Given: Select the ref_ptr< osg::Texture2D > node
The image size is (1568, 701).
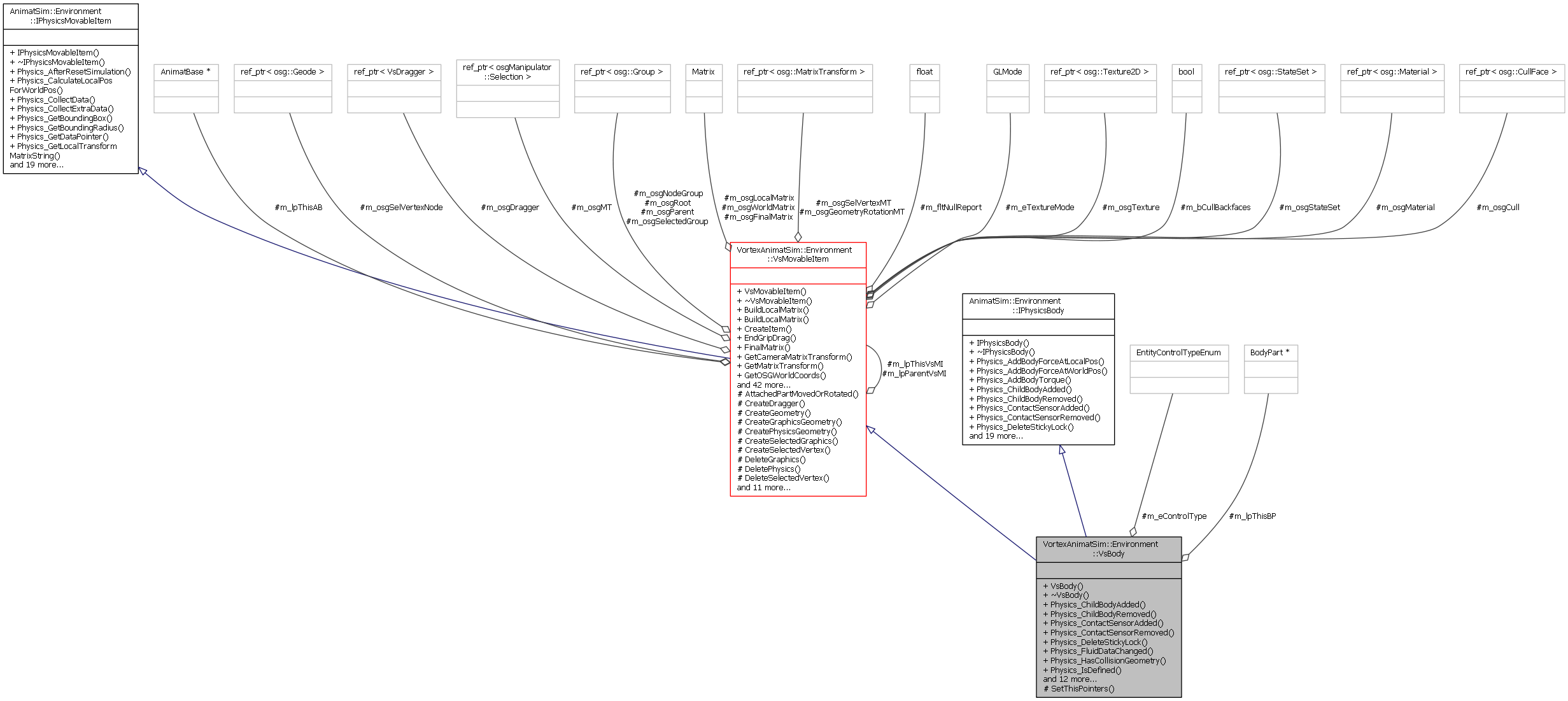Looking at the screenshot, I should [x=1100, y=89].
